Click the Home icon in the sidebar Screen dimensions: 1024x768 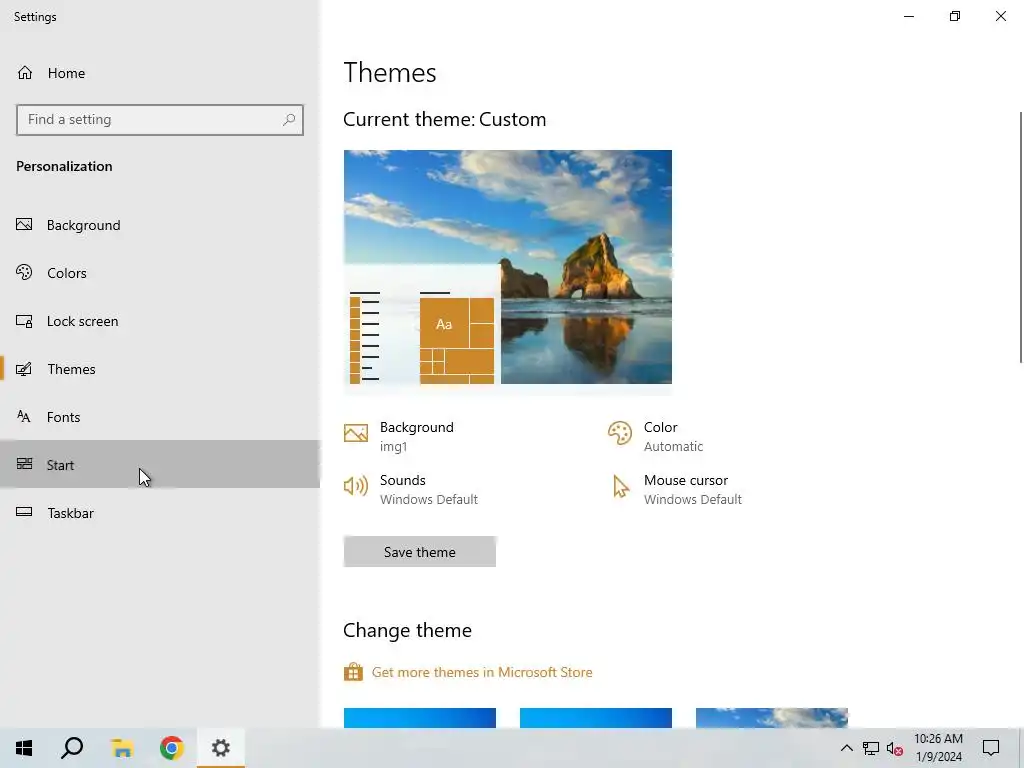[25, 72]
